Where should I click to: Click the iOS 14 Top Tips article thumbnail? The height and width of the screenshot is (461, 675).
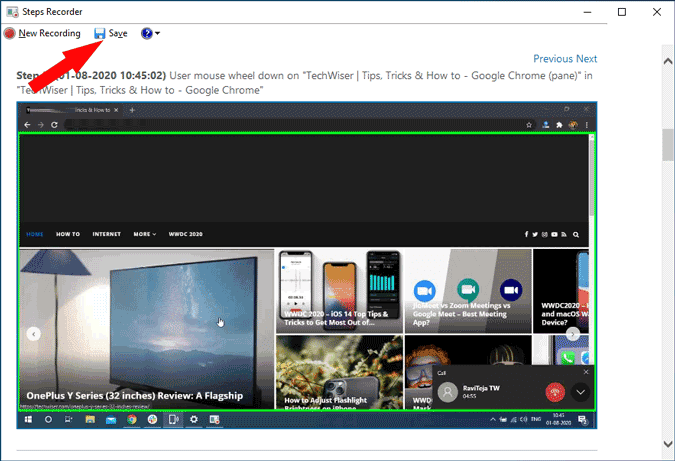point(339,291)
